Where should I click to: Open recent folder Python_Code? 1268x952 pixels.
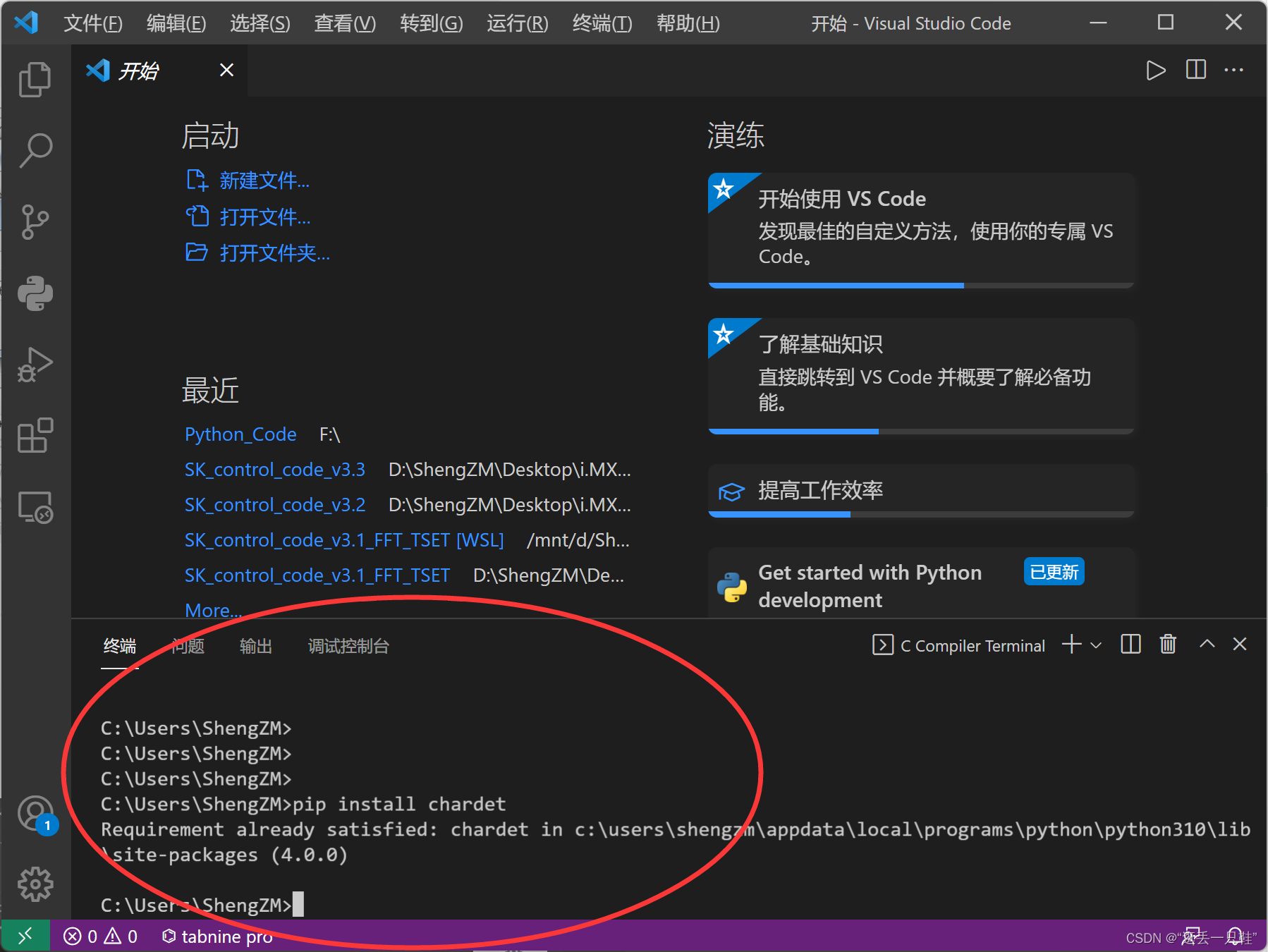pyautogui.click(x=240, y=434)
